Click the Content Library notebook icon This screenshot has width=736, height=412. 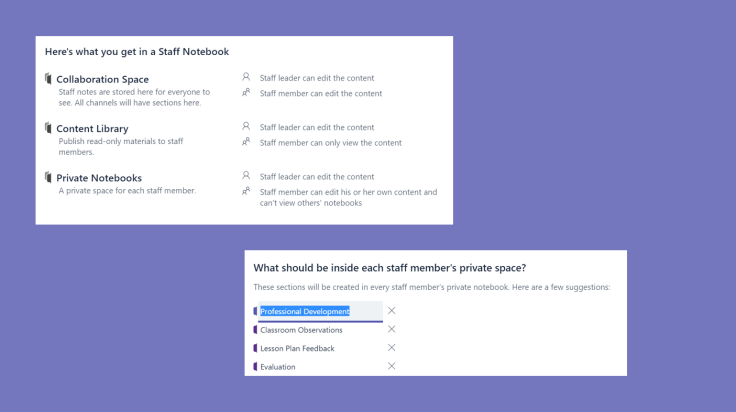tap(48, 128)
